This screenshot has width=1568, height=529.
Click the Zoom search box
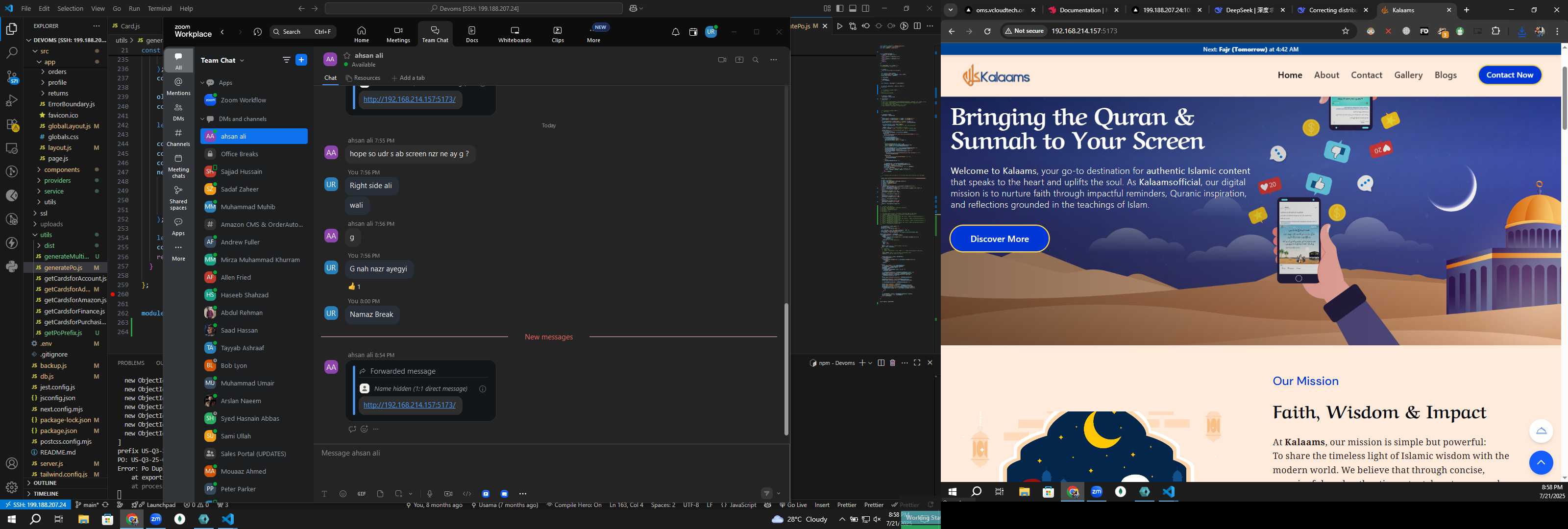pyautogui.click(x=302, y=32)
